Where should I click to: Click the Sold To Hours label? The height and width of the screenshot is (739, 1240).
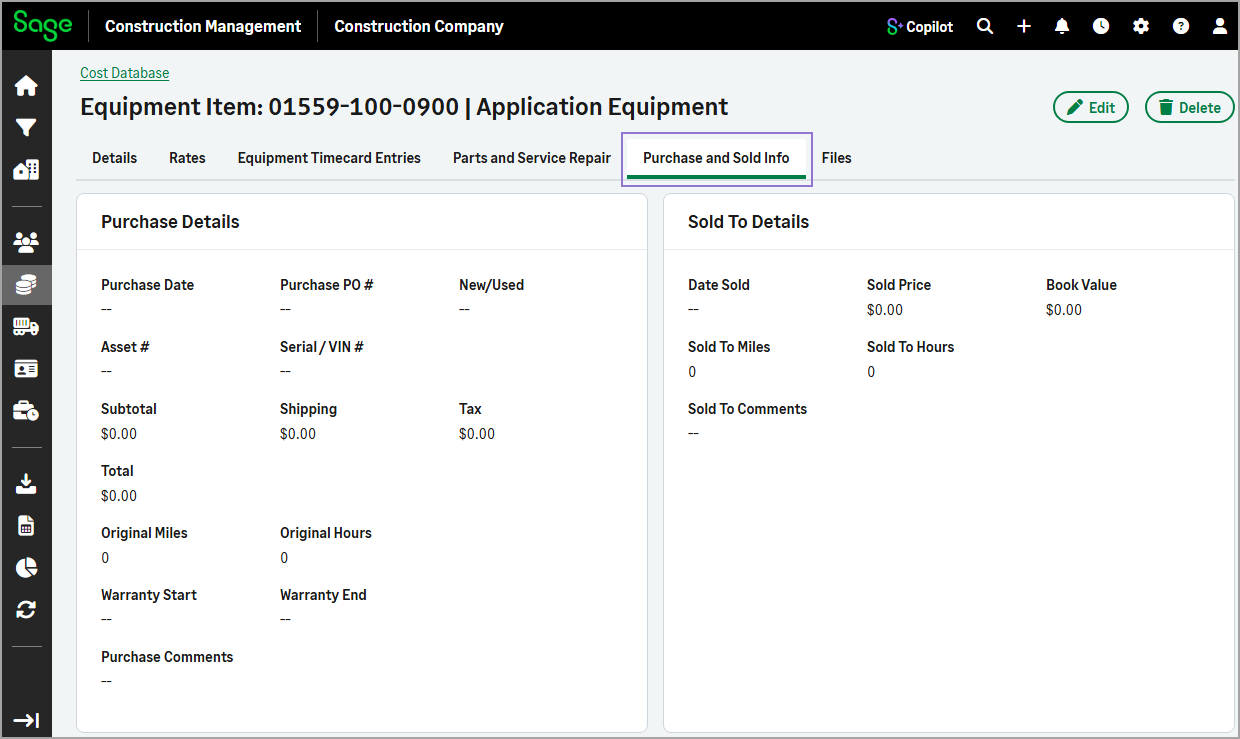910,347
